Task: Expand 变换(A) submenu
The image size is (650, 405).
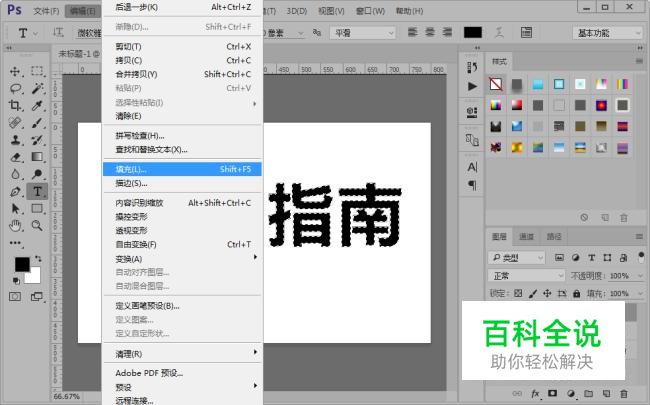Action: 182,259
